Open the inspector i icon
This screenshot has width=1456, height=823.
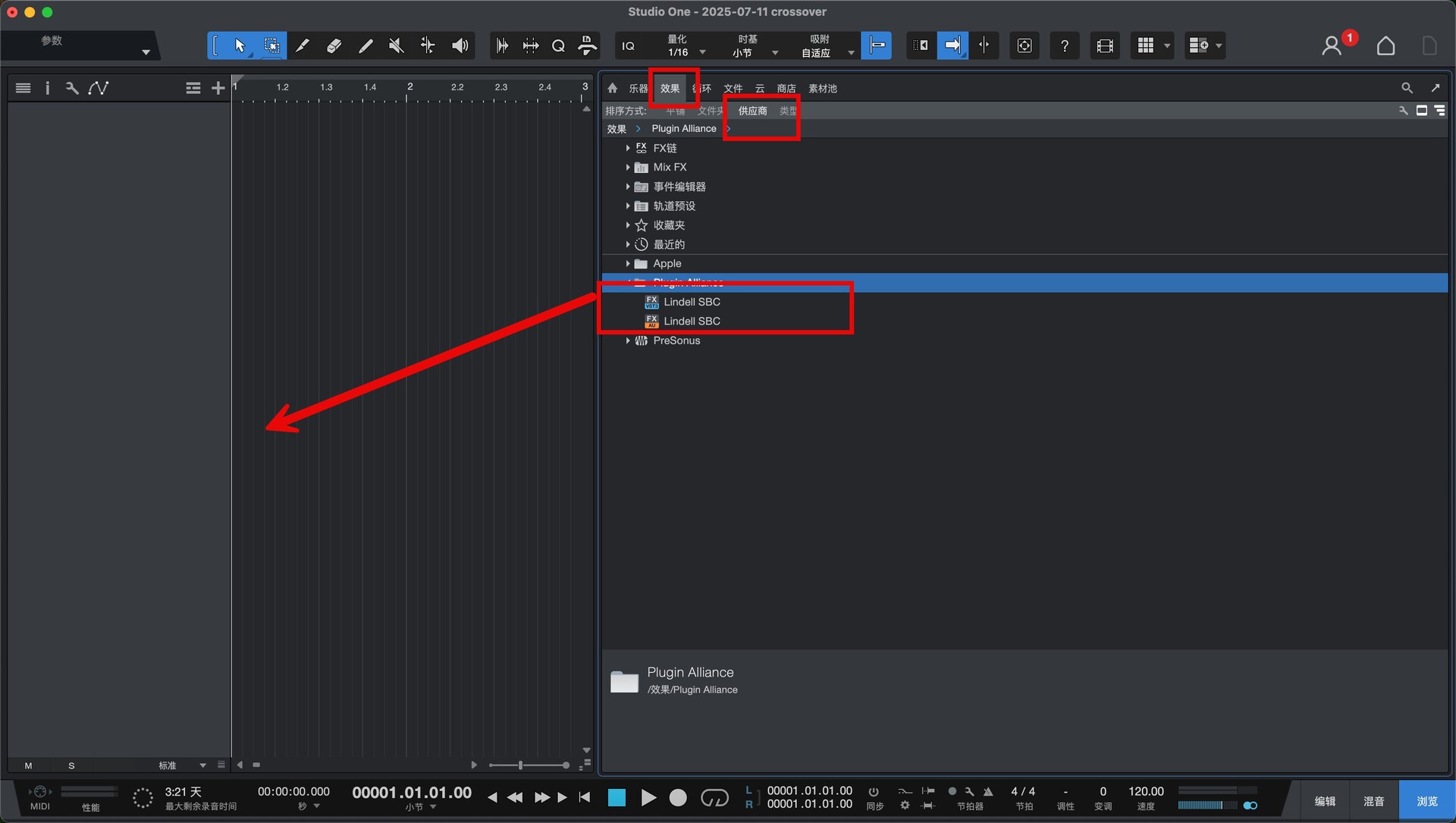click(47, 88)
